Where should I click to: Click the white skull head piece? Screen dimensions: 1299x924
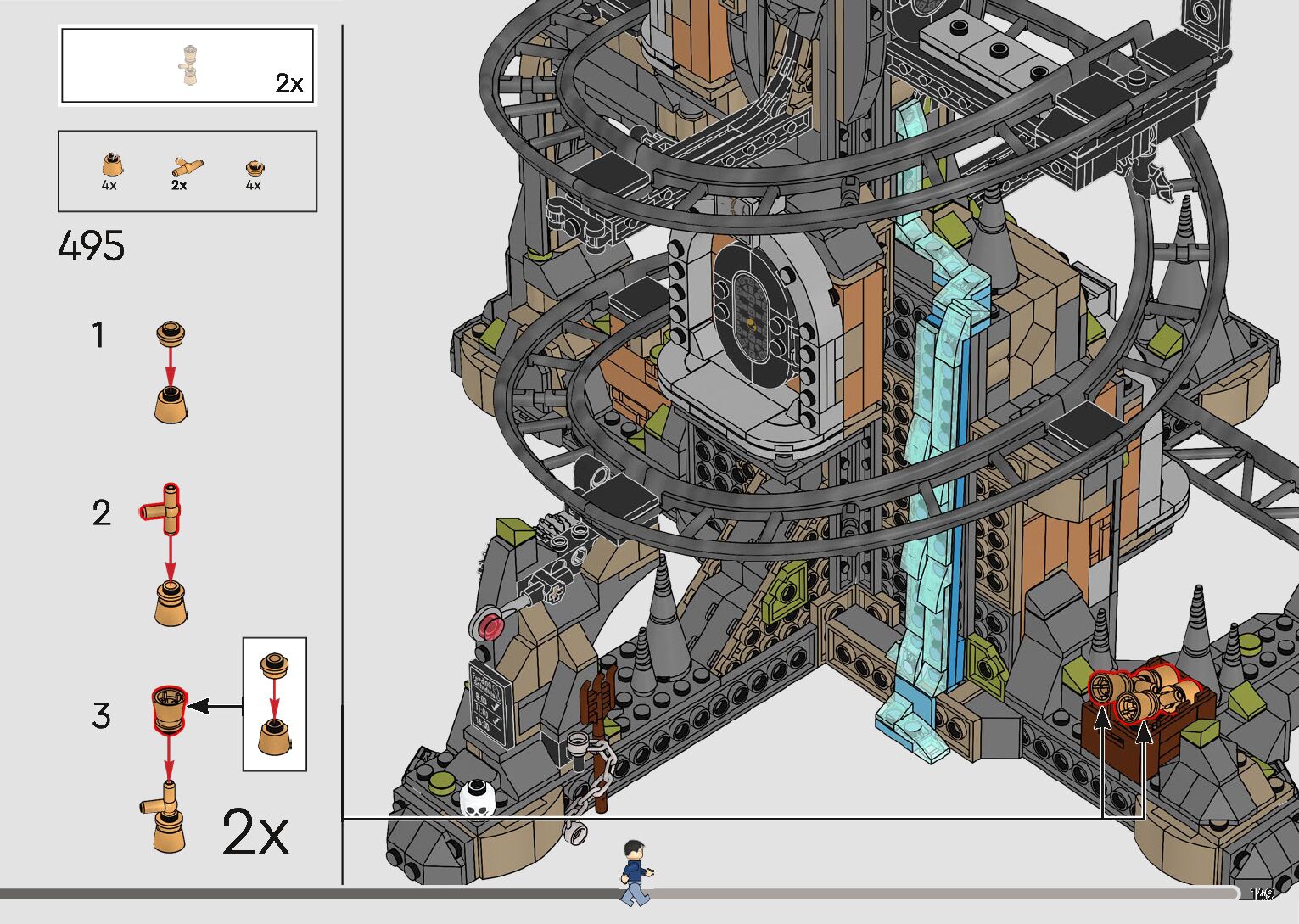click(478, 798)
